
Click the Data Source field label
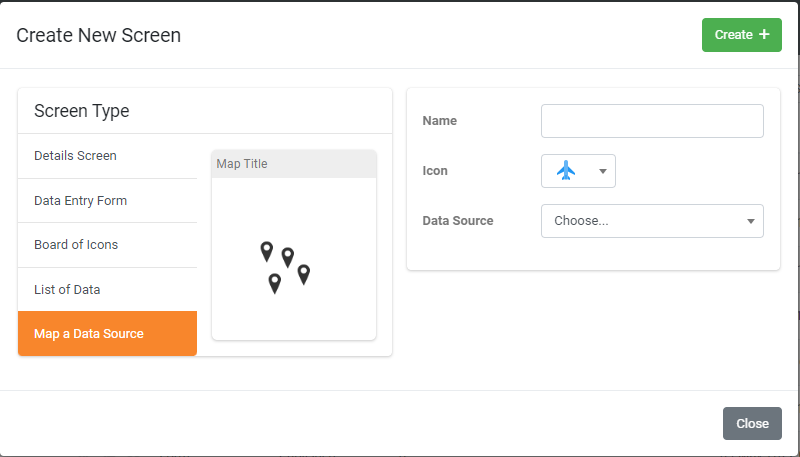(x=458, y=221)
